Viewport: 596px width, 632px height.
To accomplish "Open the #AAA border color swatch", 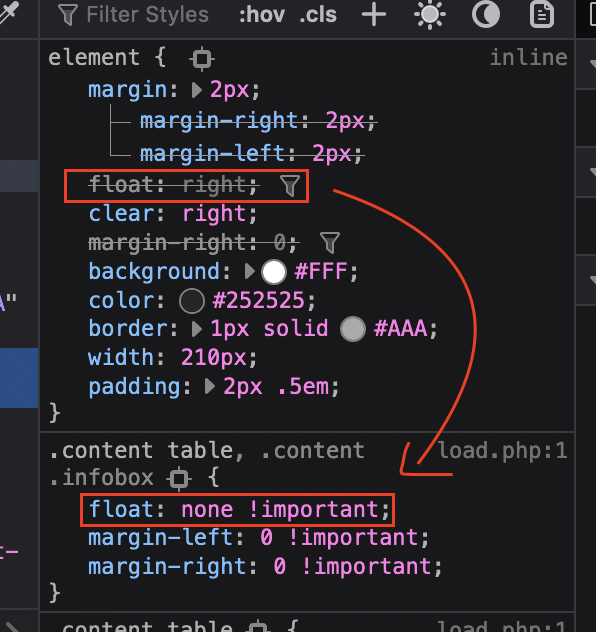I will coord(353,329).
